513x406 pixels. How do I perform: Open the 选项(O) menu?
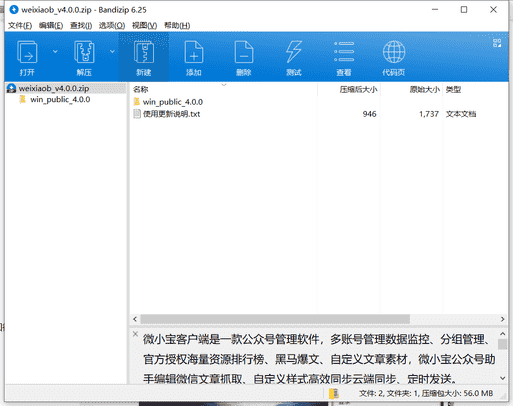[112, 26]
